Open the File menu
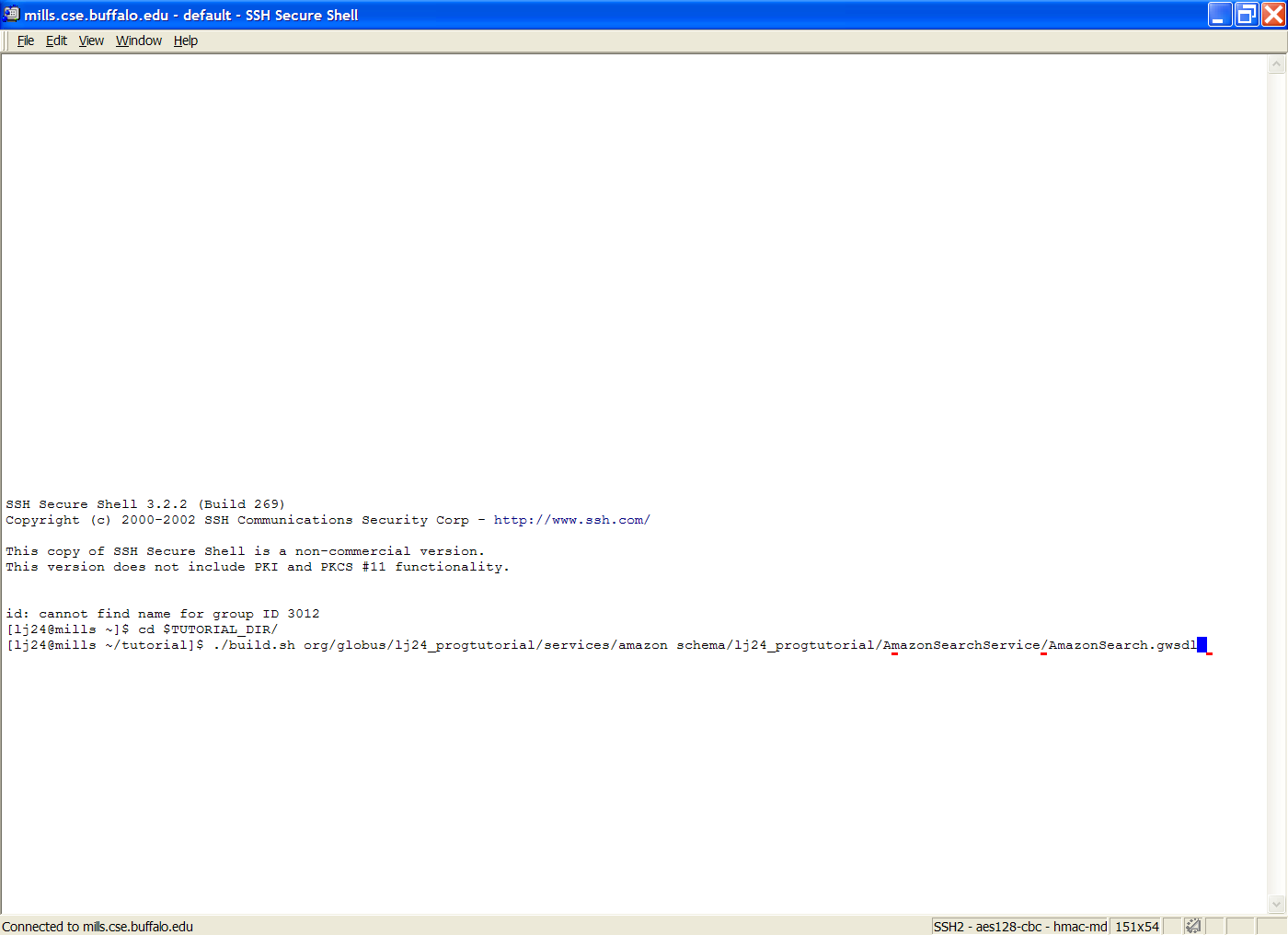 (x=26, y=40)
